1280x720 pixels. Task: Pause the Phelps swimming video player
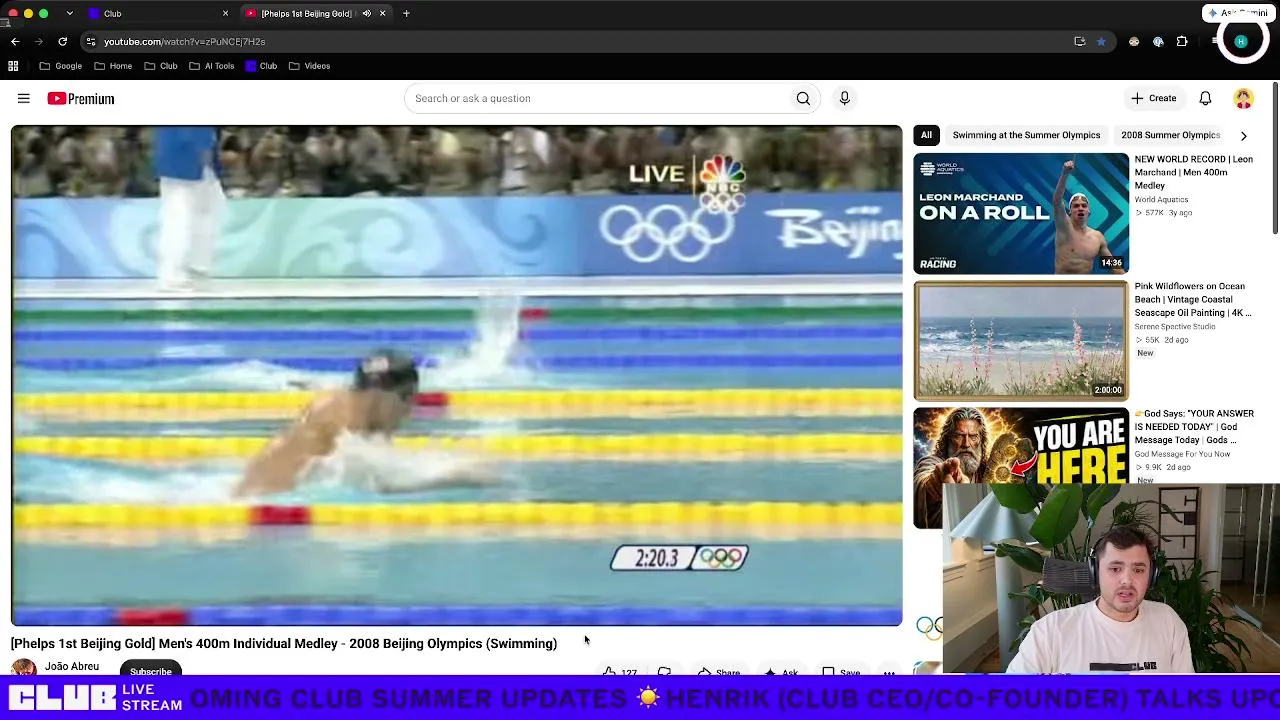(x=456, y=375)
